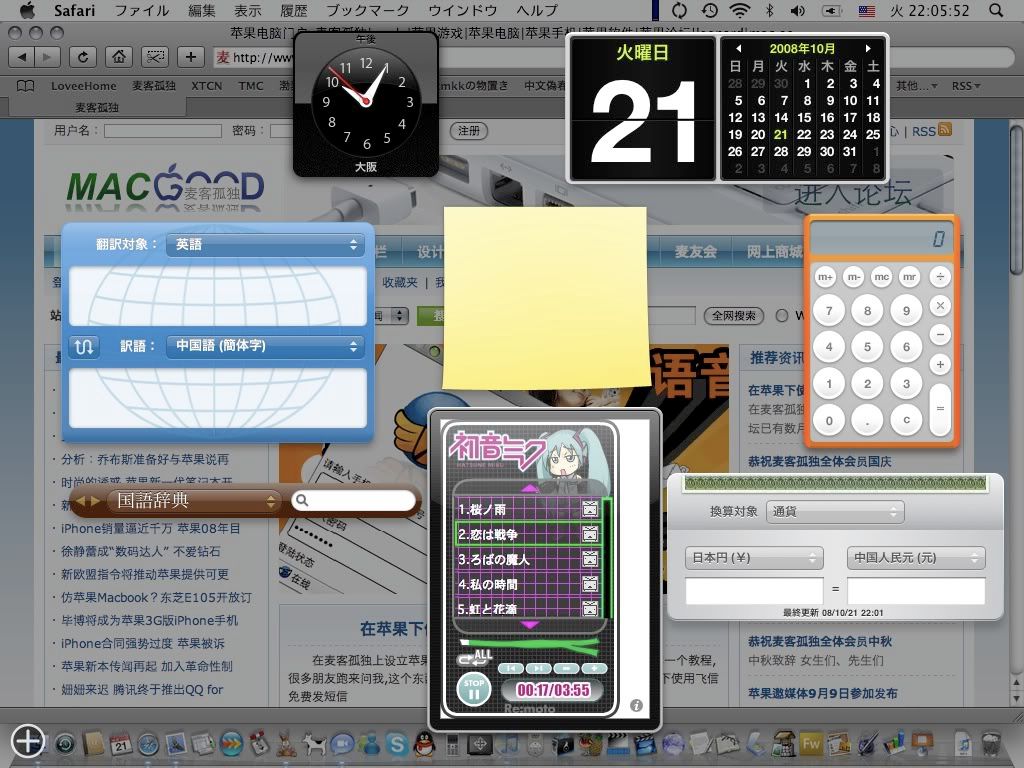Click the Dashboard plus button to add widgets
Viewport: 1024px width, 768px height.
pos(27,741)
